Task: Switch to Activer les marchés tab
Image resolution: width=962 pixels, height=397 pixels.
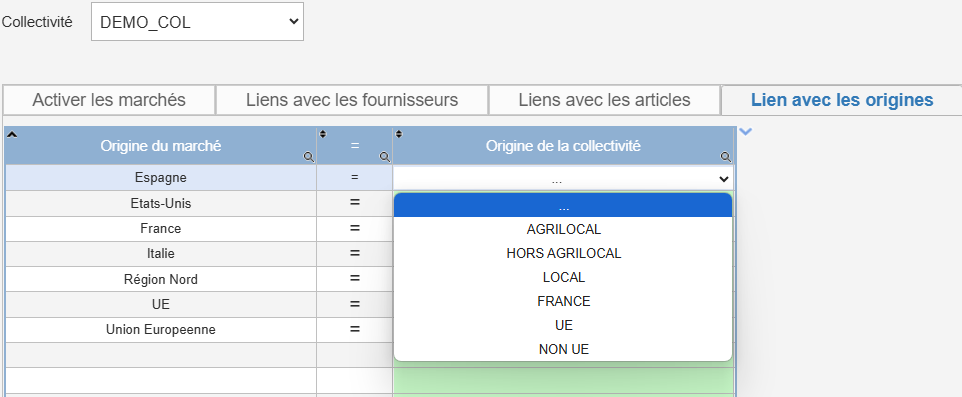Action: (x=109, y=100)
